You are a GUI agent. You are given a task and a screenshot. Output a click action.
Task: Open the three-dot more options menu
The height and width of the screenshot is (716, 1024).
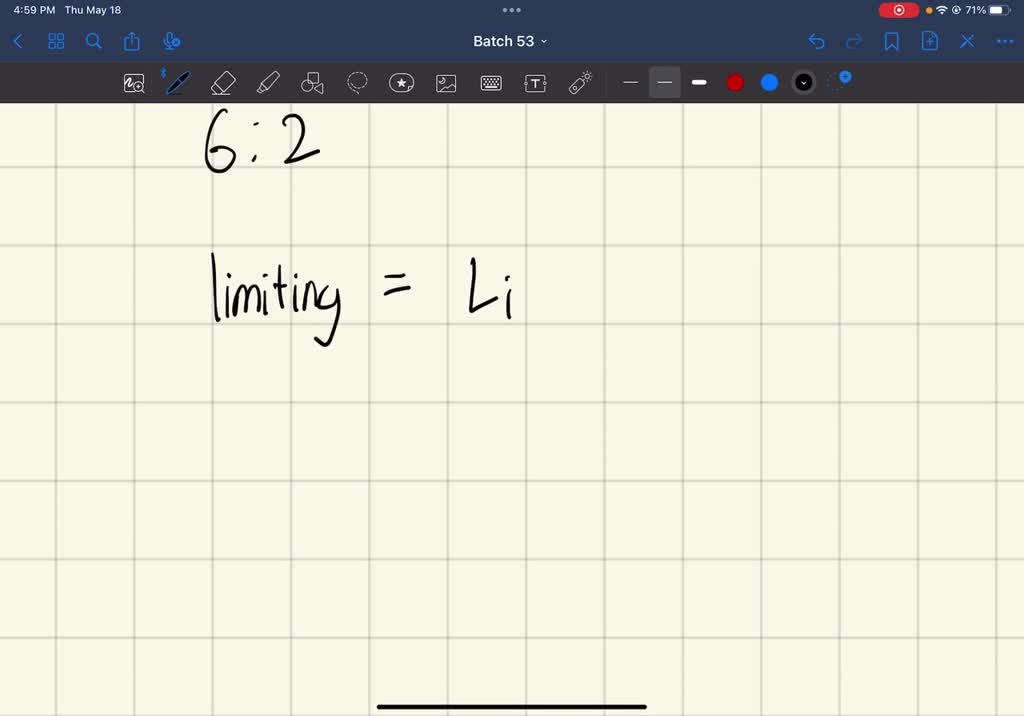[1004, 41]
